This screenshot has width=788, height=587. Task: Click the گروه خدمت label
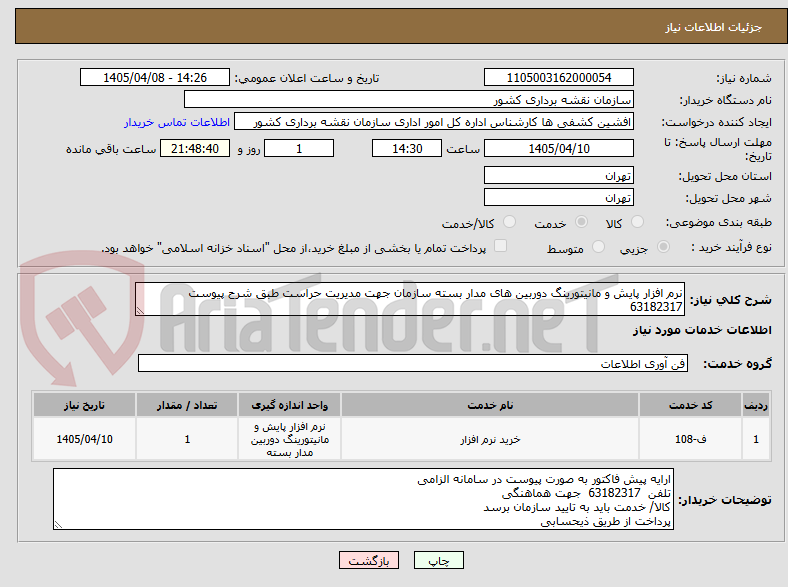pos(737,364)
